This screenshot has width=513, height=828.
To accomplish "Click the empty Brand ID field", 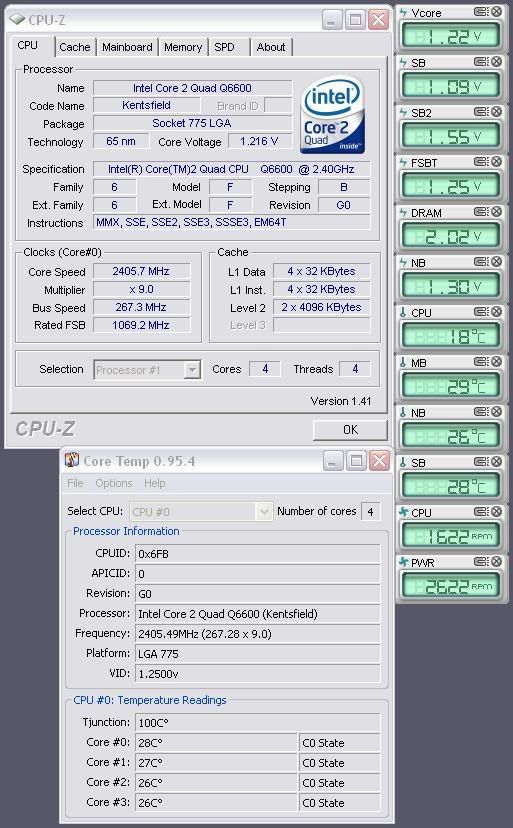I will [278, 105].
